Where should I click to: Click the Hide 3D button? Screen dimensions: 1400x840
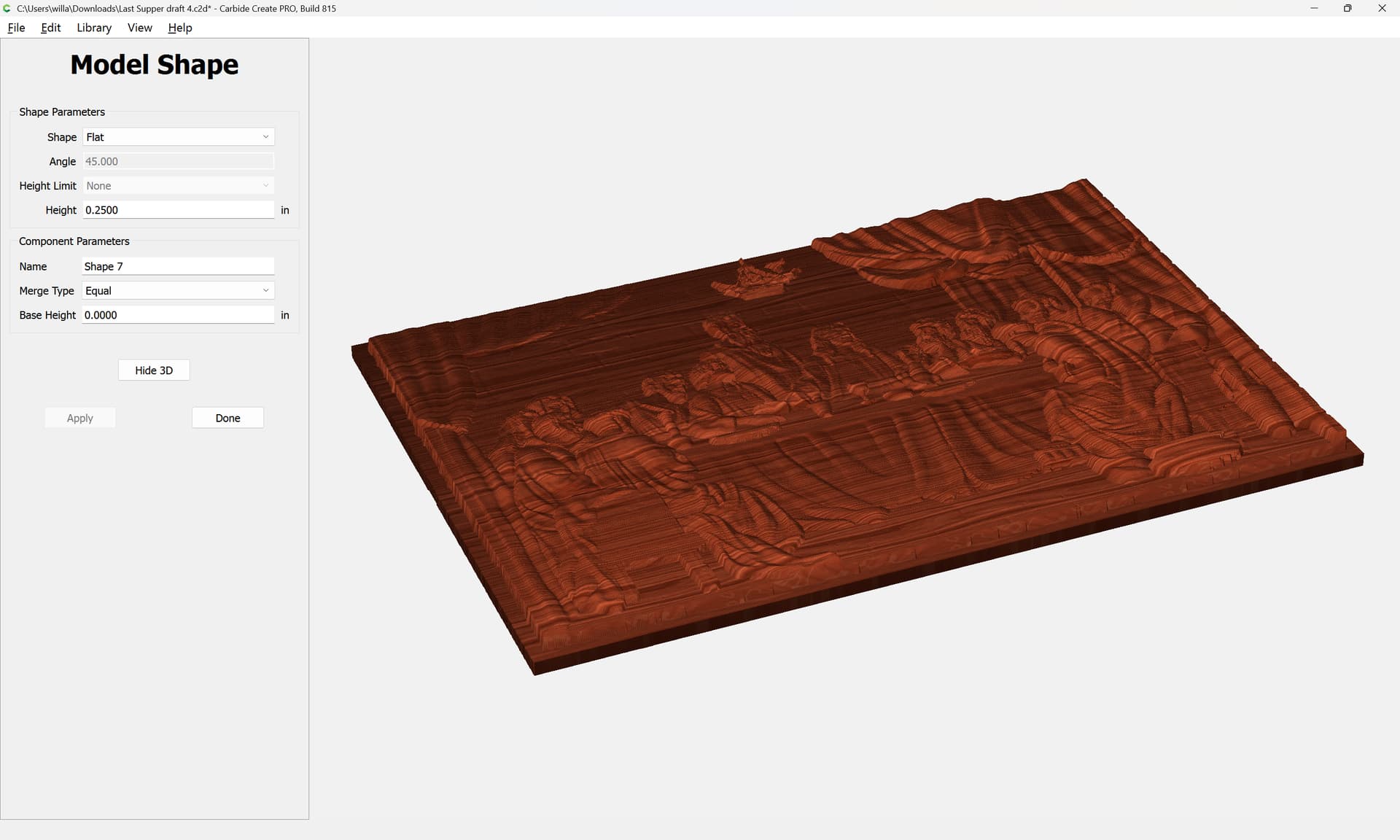pos(154,370)
